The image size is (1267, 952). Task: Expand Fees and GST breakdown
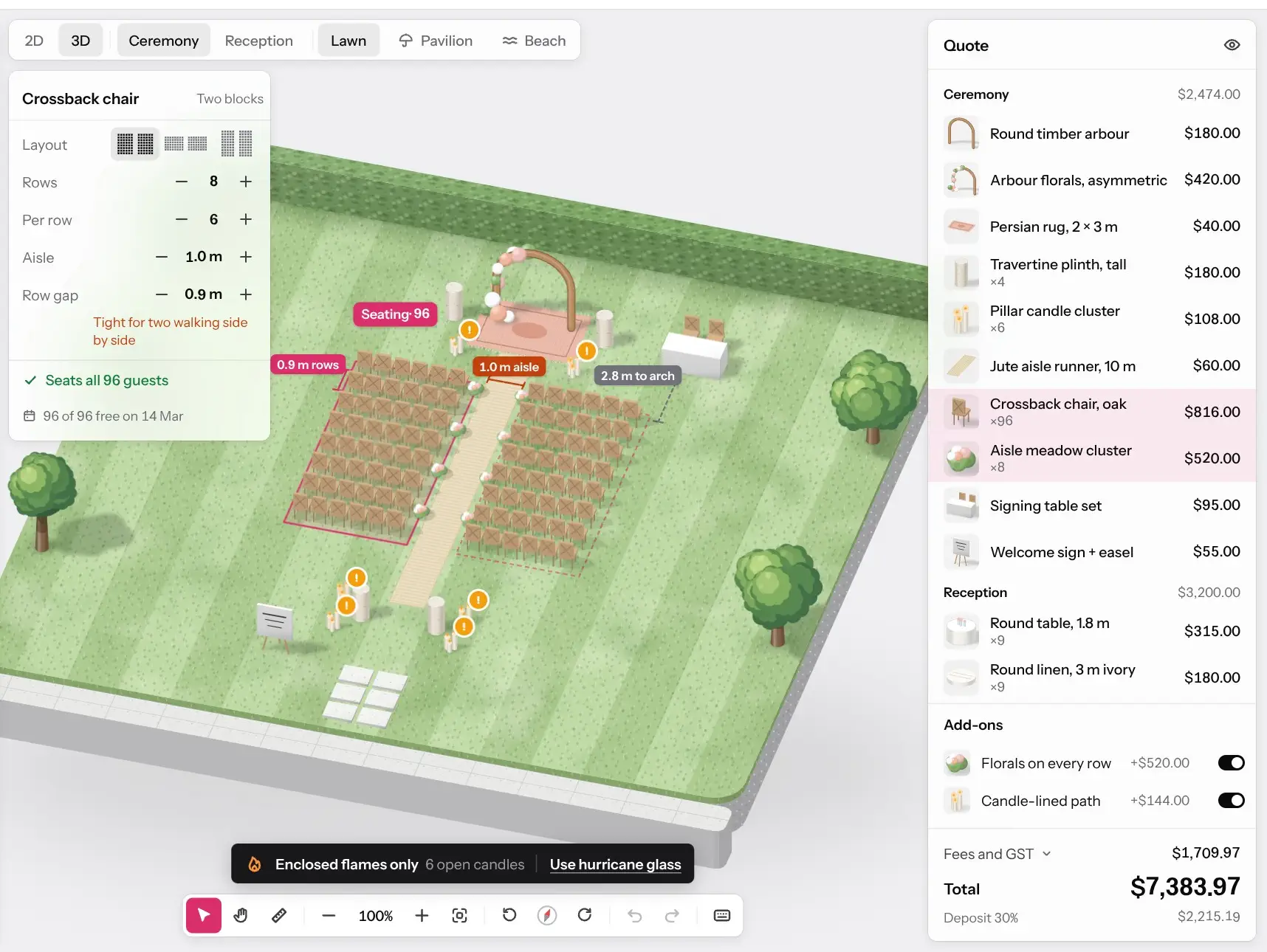(997, 854)
